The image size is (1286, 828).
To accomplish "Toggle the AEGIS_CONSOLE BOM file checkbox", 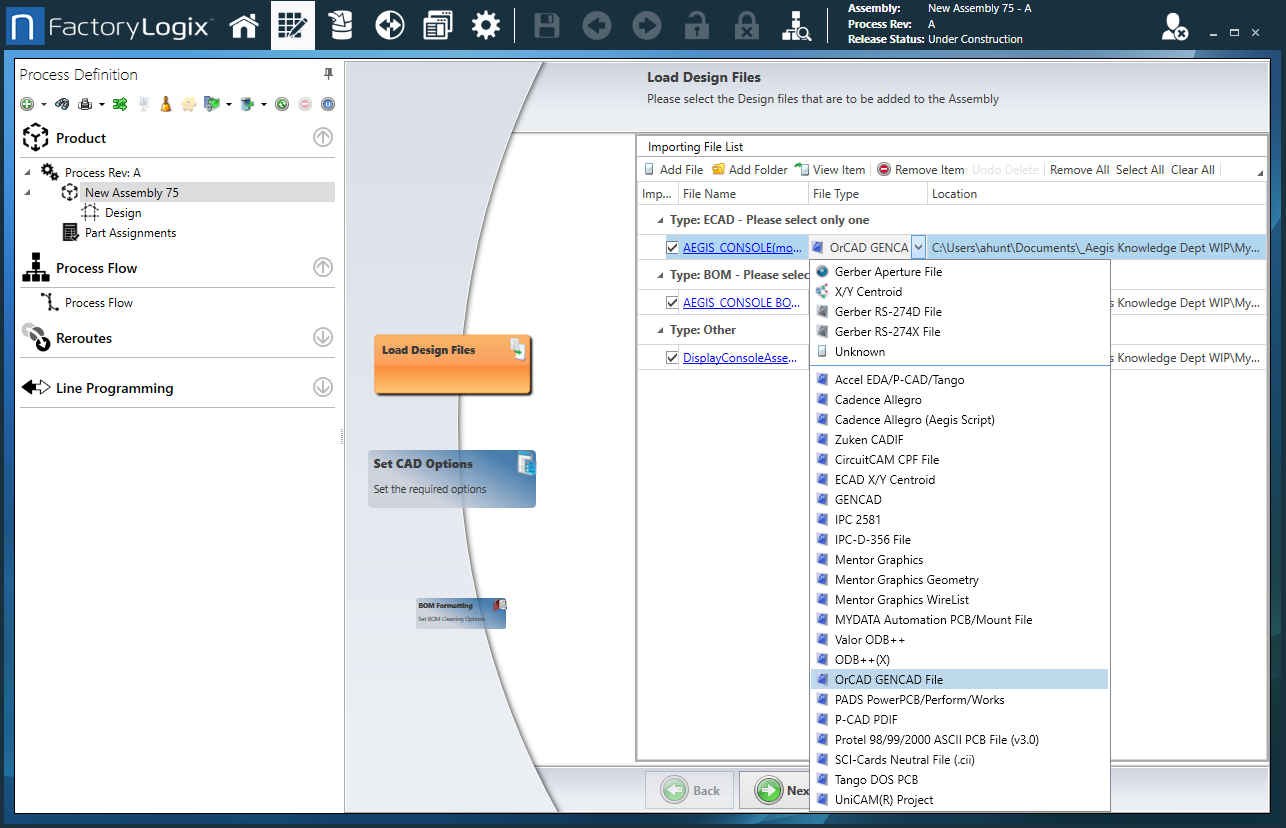I will (672, 302).
